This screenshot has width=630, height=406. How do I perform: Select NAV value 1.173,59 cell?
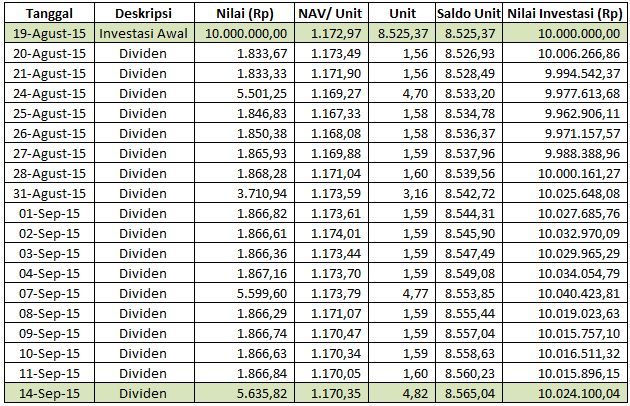(x=331, y=193)
